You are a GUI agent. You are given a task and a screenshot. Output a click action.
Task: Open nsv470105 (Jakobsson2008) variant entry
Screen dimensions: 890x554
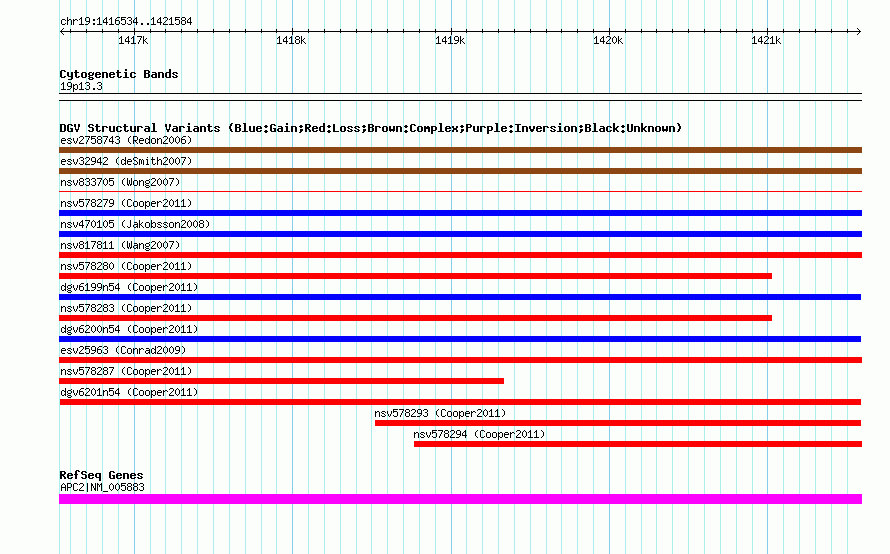(x=135, y=224)
